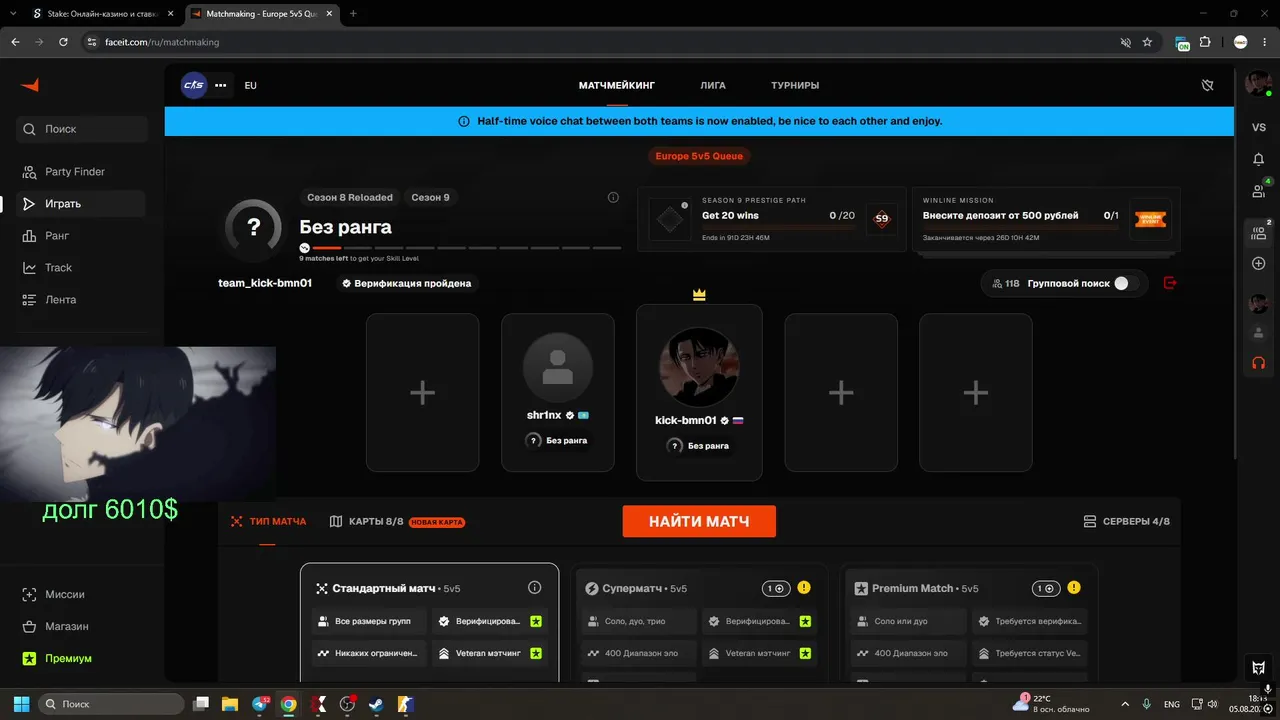The image size is (1280, 720).
Task: Open Track in the sidebar
Action: pyautogui.click(x=82, y=268)
